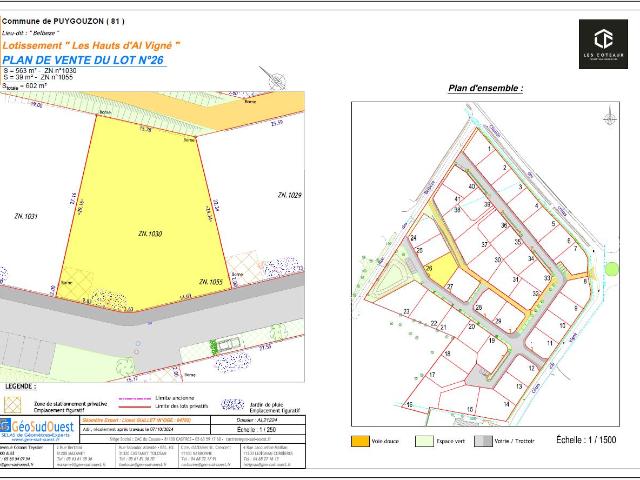
Task: Click the GéoSudOuest company name
Action: (42, 427)
